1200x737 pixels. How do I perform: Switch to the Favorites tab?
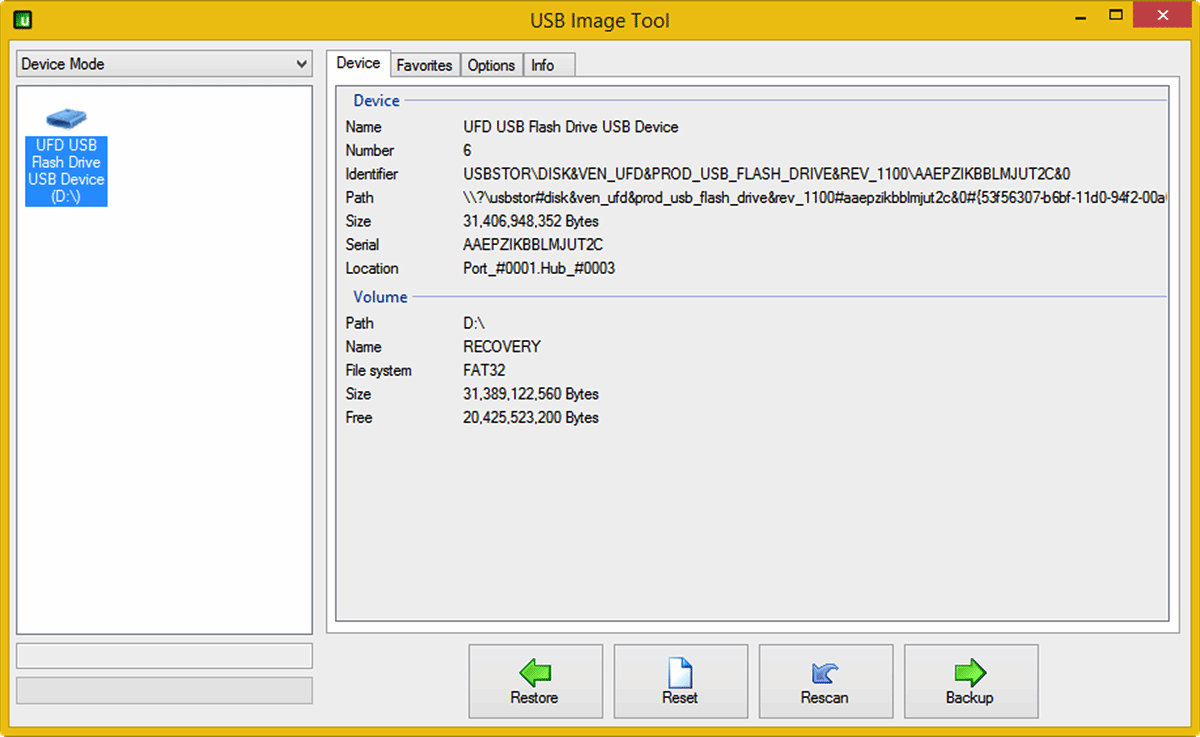point(424,64)
